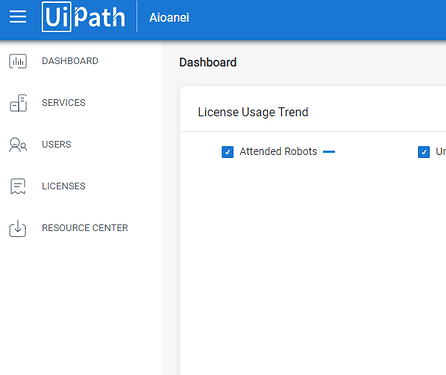Navigate to USERS section

[56, 144]
